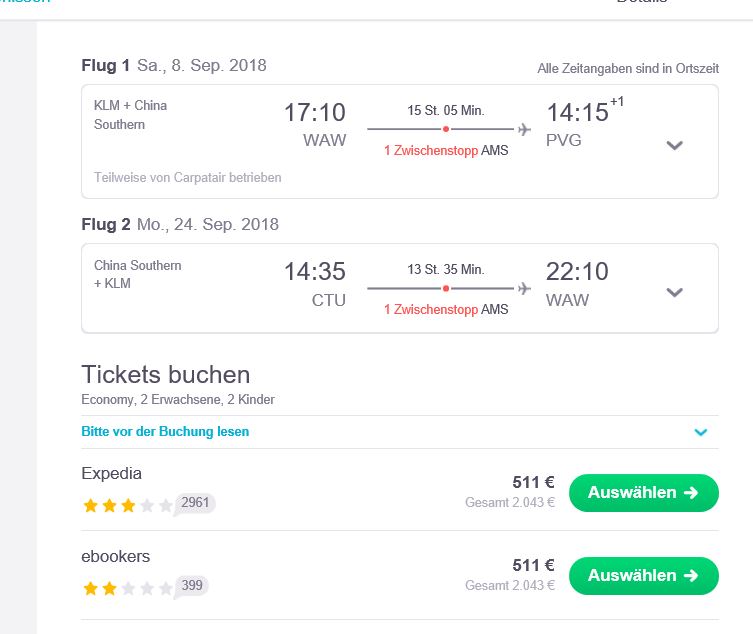The image size is (753, 634).
Task: Open ebookers 399 reviews bubble
Action: [192, 586]
